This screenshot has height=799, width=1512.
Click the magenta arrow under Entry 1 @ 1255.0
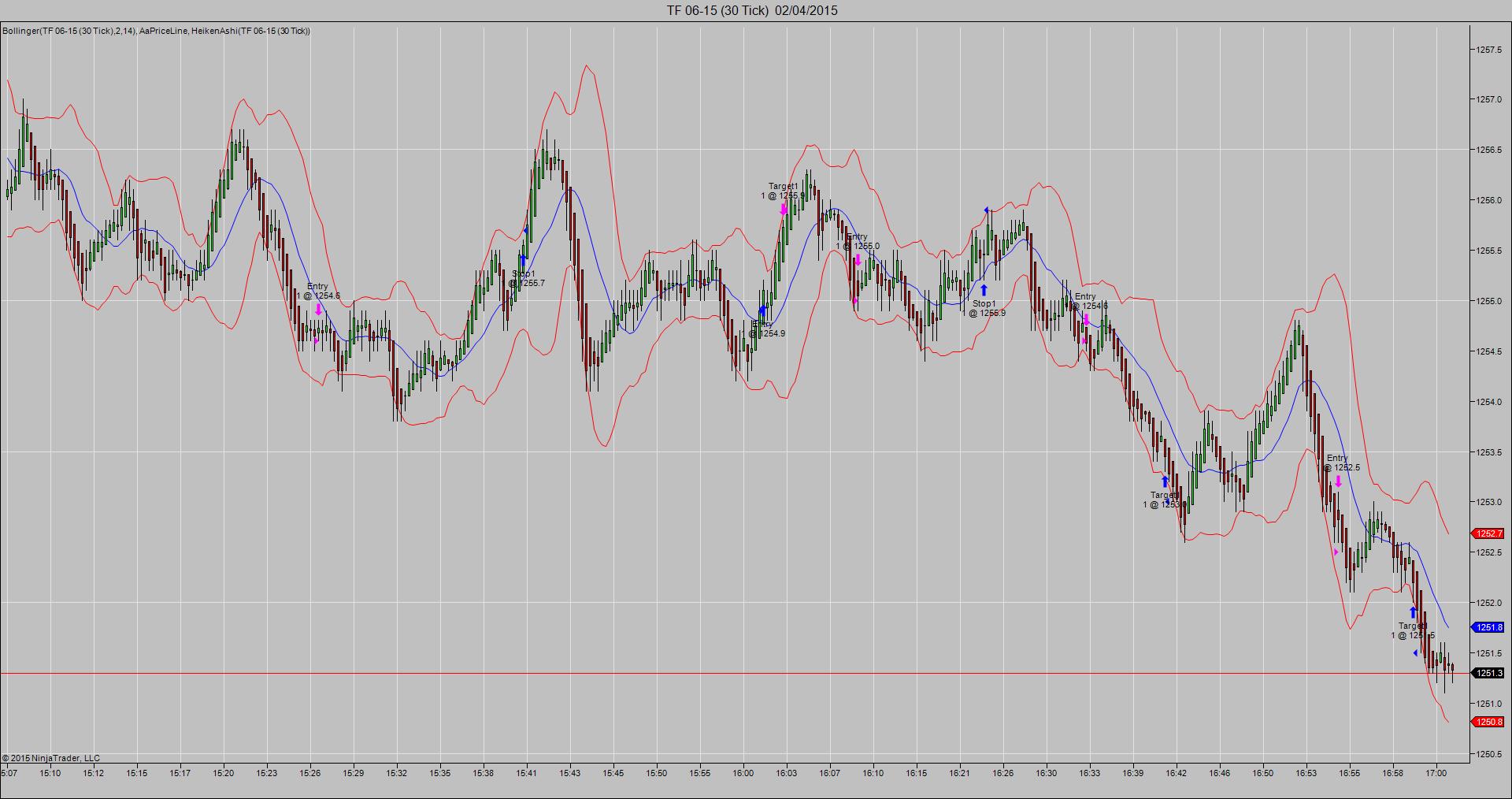858,260
